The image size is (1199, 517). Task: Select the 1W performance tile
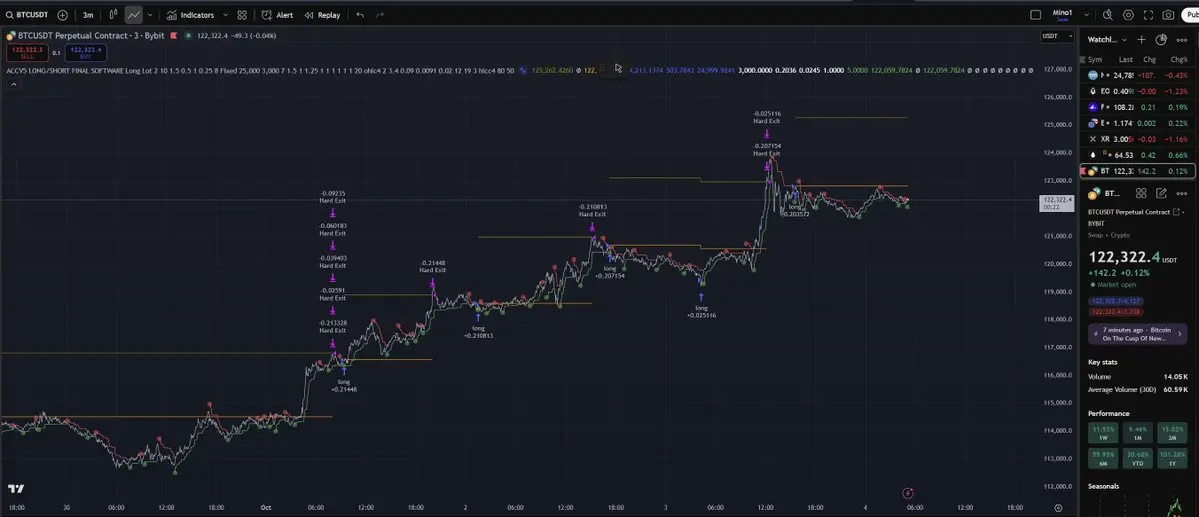click(x=1103, y=433)
